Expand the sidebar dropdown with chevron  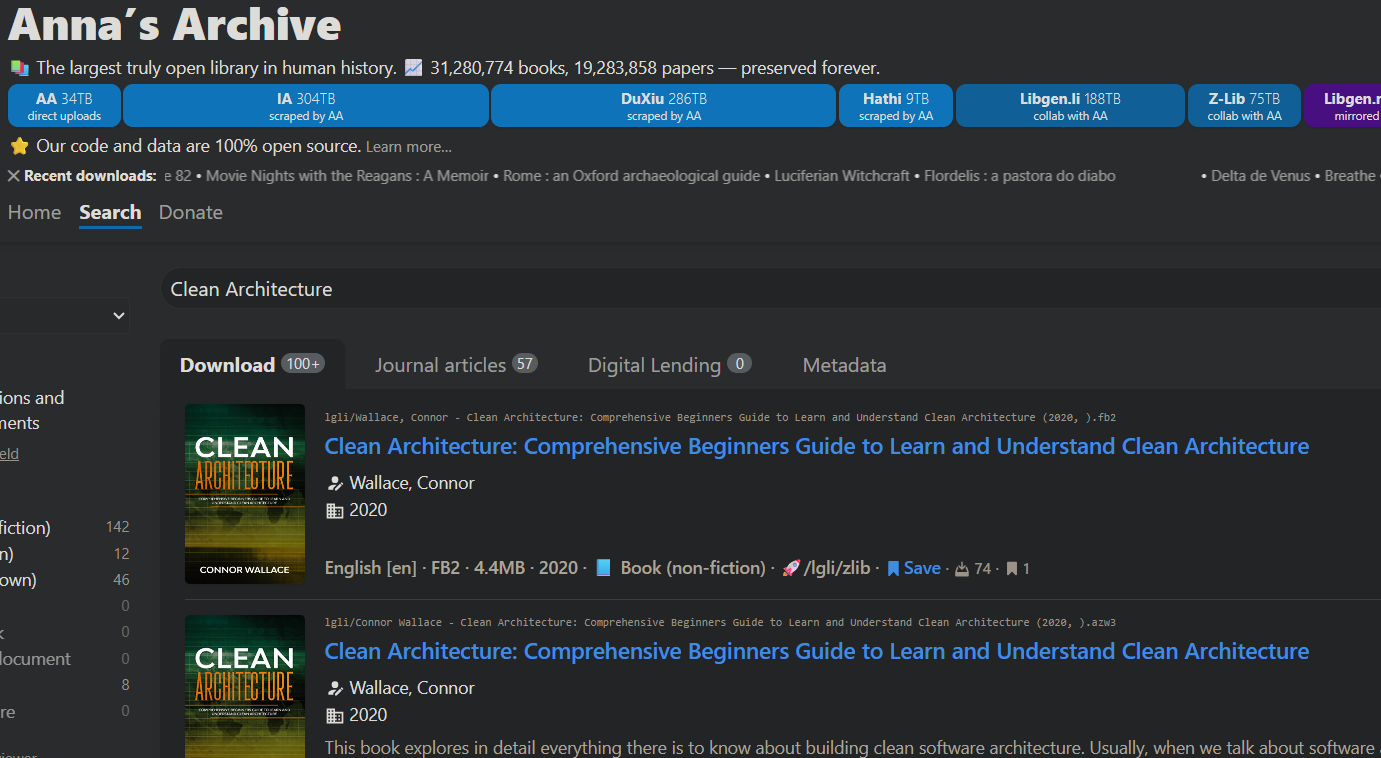(x=65, y=316)
